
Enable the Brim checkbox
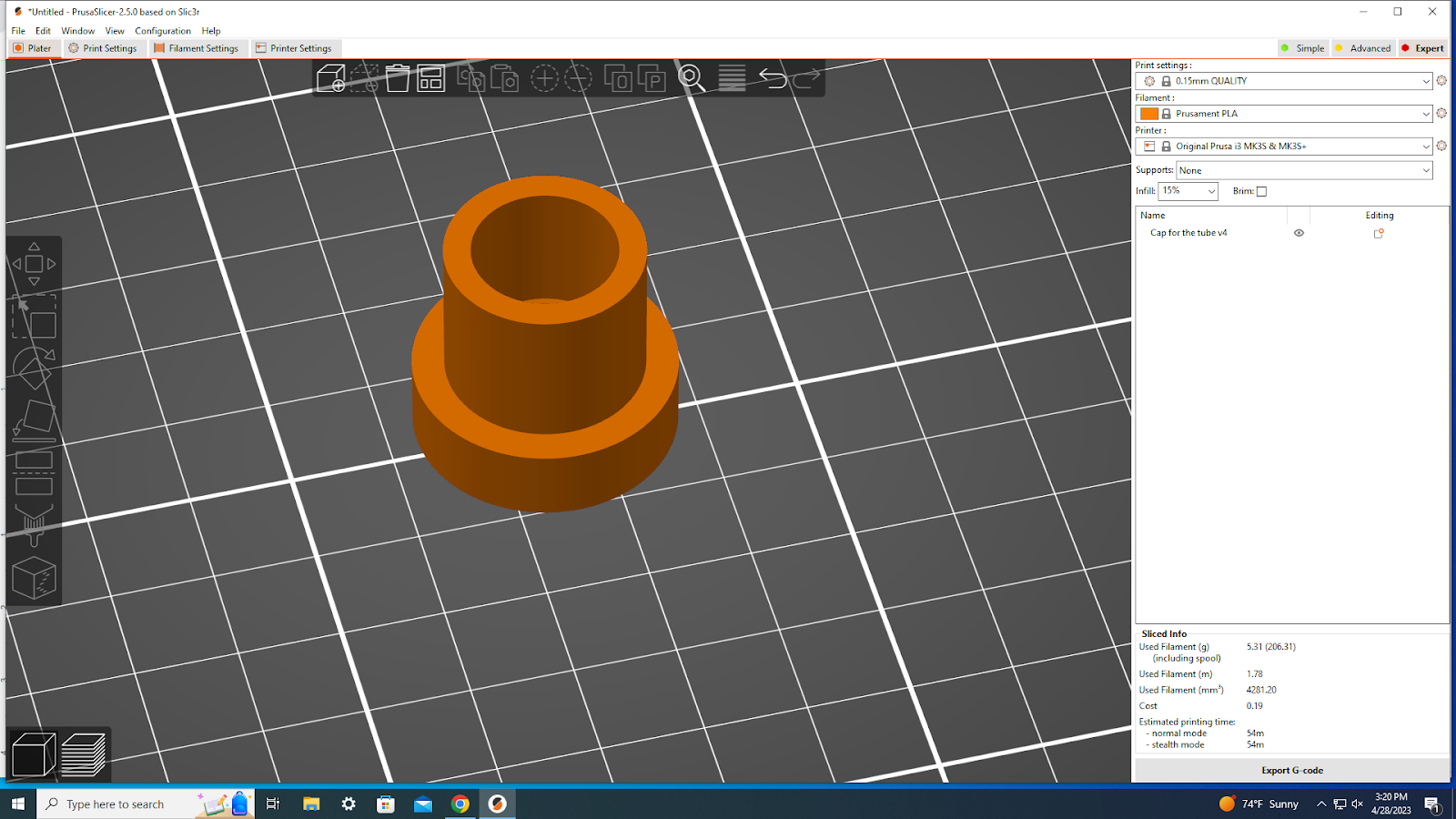pyautogui.click(x=1261, y=191)
